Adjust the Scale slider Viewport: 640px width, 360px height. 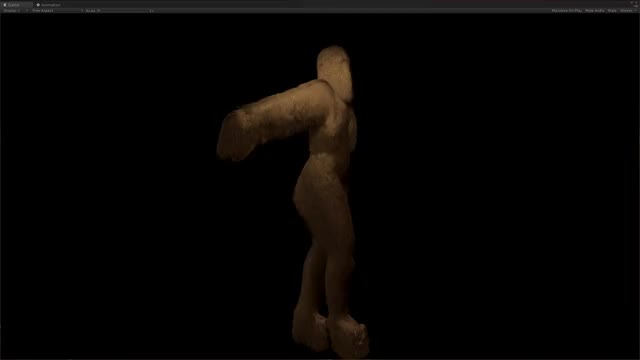coord(124,11)
